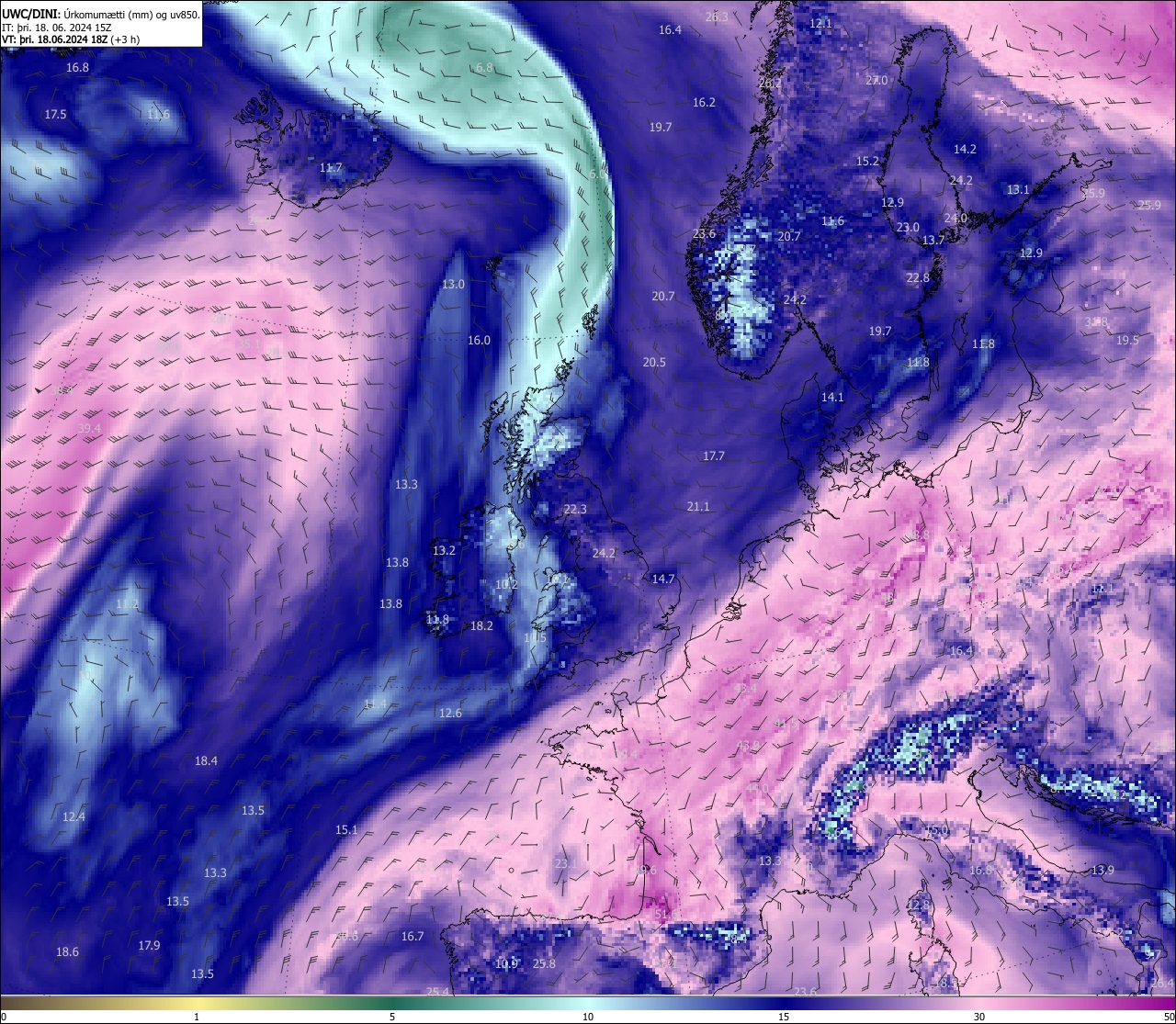The height and width of the screenshot is (1024, 1176).
Task: Select the 6.8 value in the green band
Action: pos(484,68)
